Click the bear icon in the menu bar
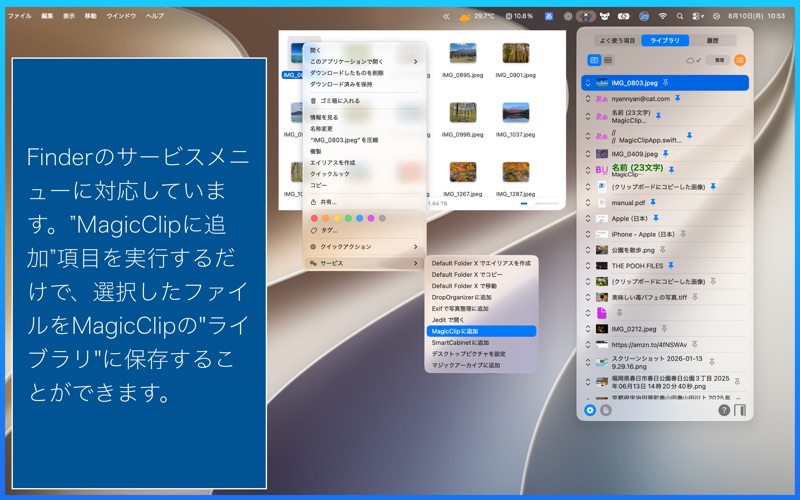The image size is (800, 500). click(605, 16)
